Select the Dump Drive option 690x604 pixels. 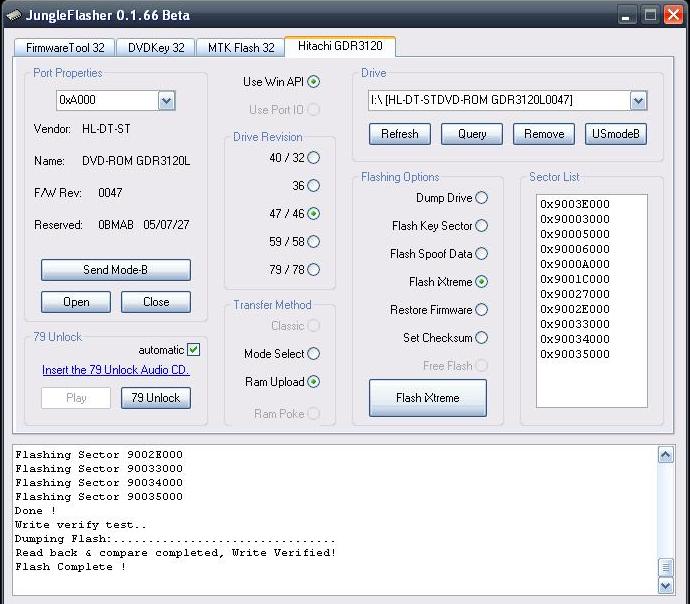pyautogui.click(x=481, y=198)
